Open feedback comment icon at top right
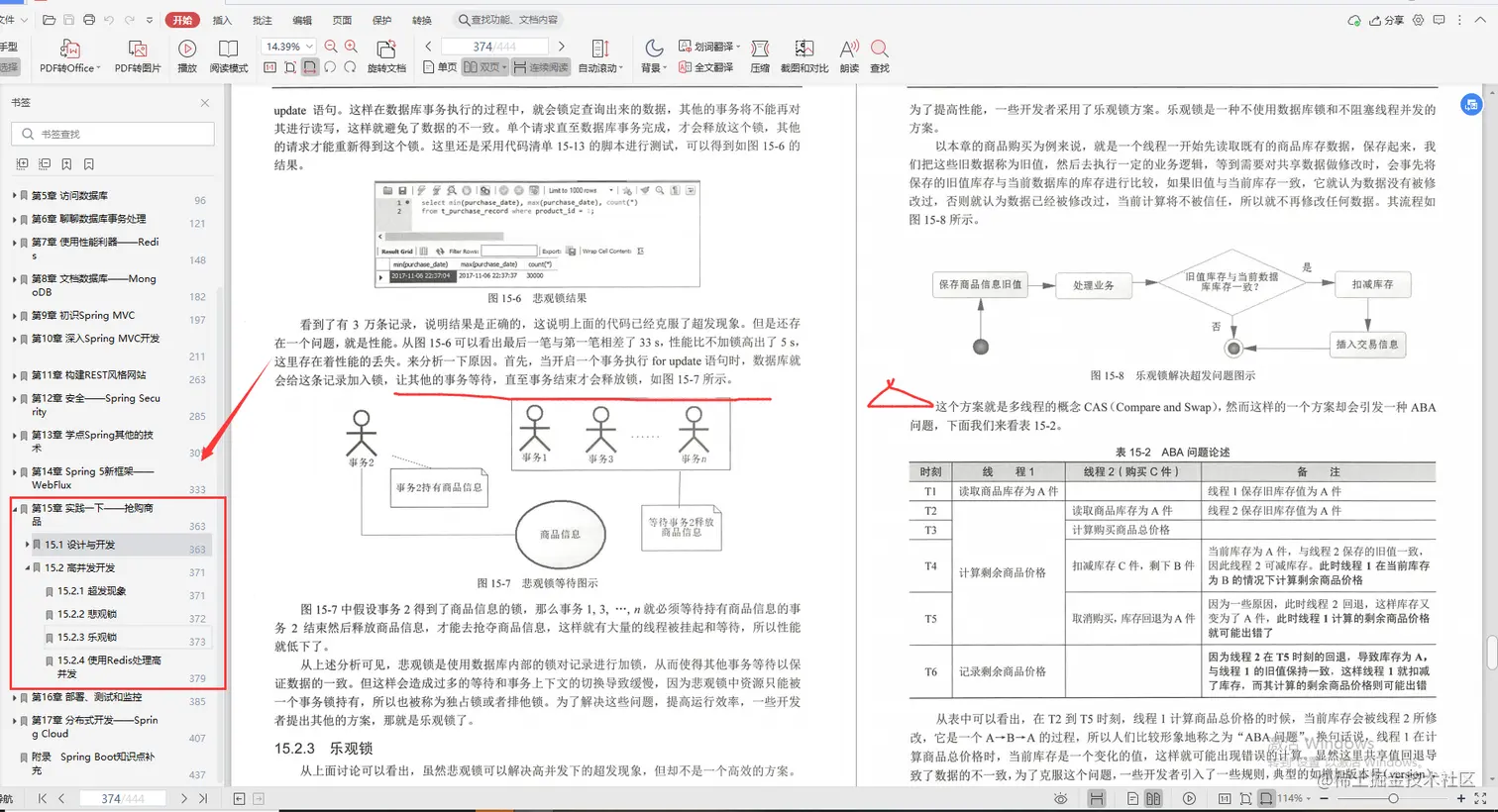The height and width of the screenshot is (812, 1498). coord(1439,20)
